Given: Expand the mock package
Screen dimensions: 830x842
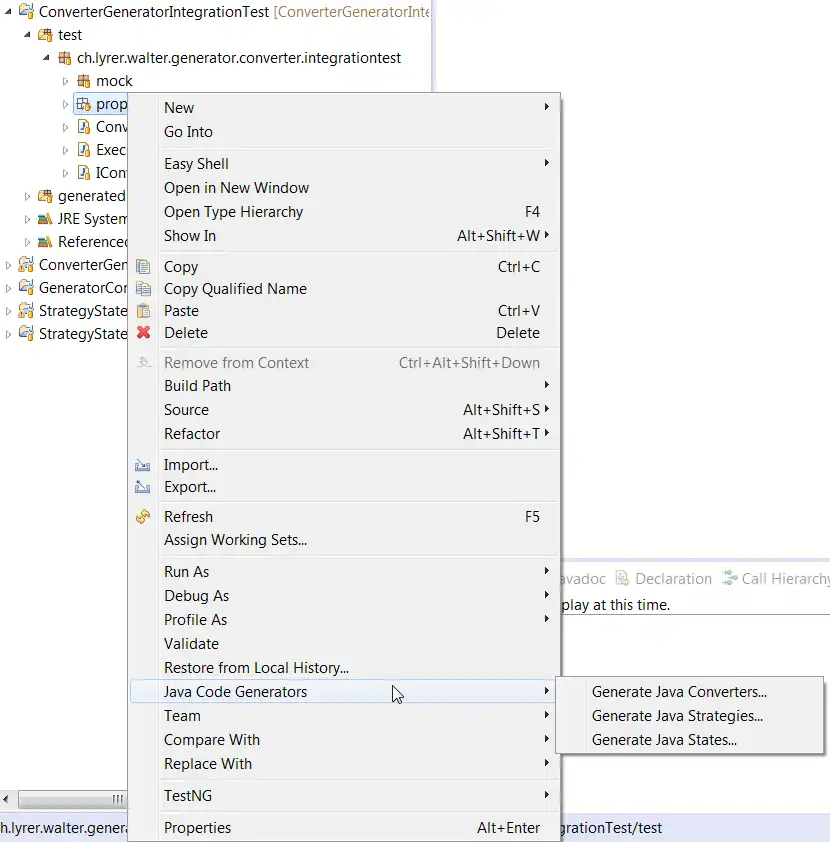Looking at the screenshot, I should point(65,81).
